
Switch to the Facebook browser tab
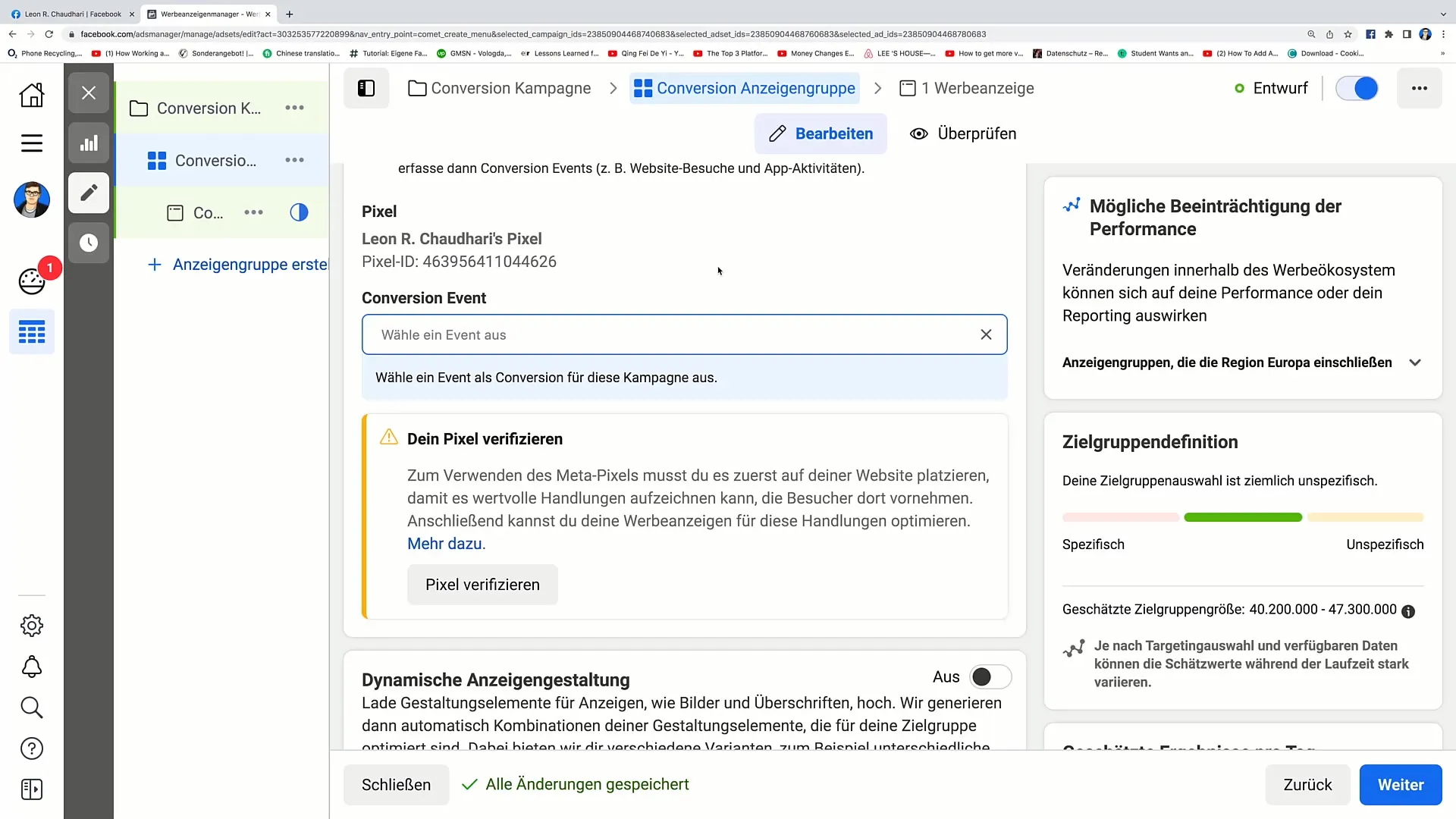coord(72,14)
